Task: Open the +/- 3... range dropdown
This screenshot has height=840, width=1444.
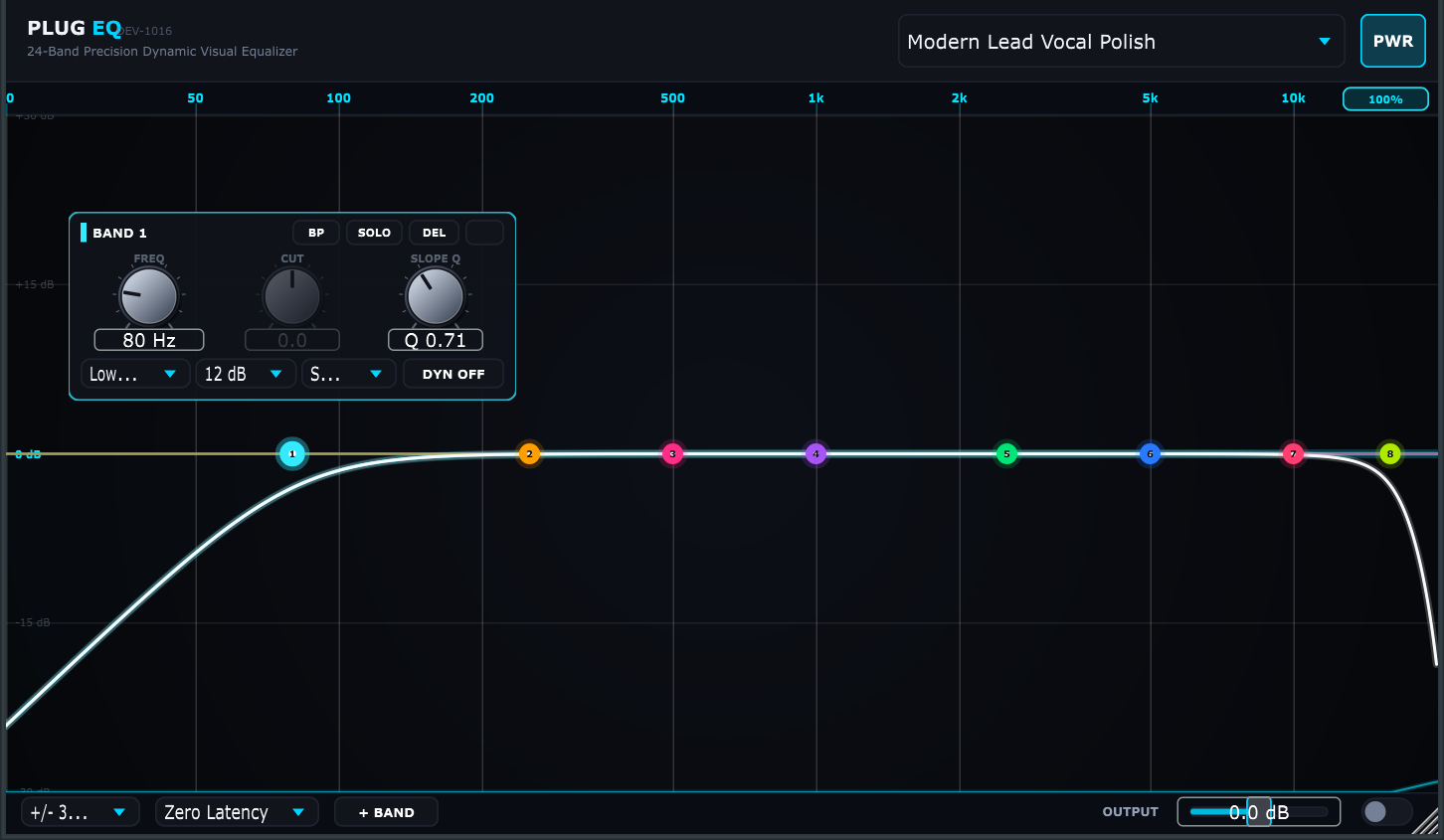Action: [x=80, y=812]
